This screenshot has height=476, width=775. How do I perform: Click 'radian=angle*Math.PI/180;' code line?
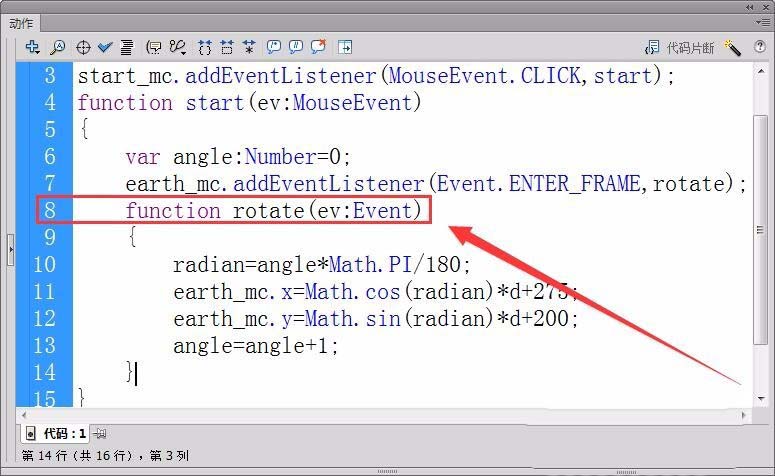pos(322,264)
